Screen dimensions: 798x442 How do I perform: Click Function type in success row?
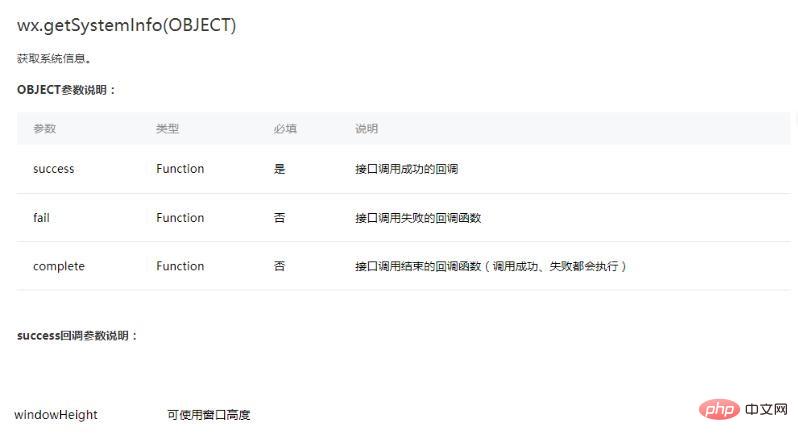pyautogui.click(x=180, y=169)
